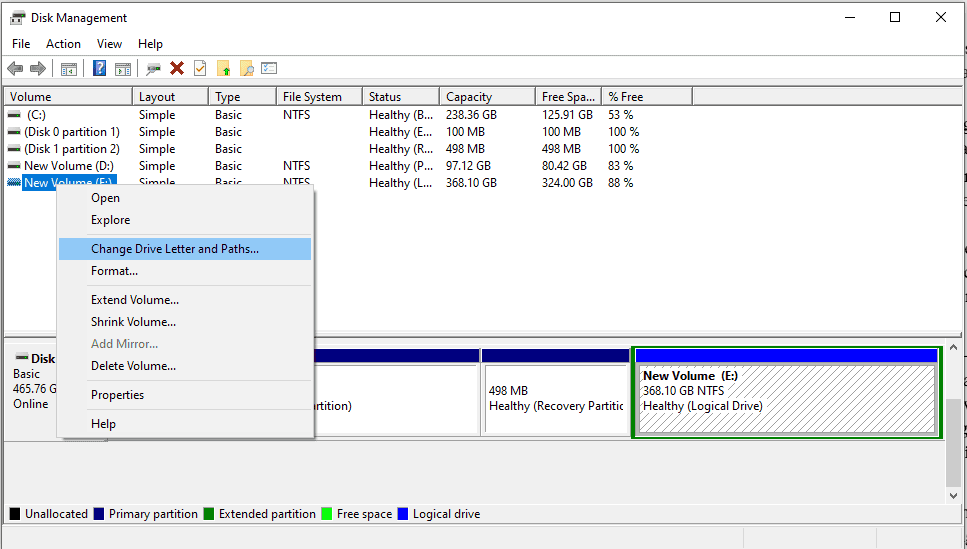Sort by the File System column header
The image size is (967, 549).
tap(319, 97)
